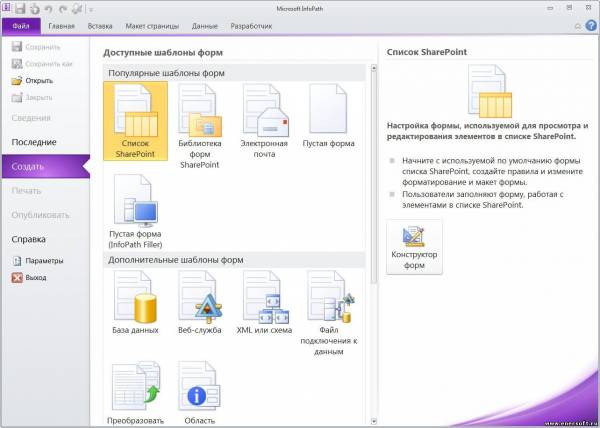Switch to the Вставка tab
Viewport: 600px width, 428px height.
[x=100, y=26]
